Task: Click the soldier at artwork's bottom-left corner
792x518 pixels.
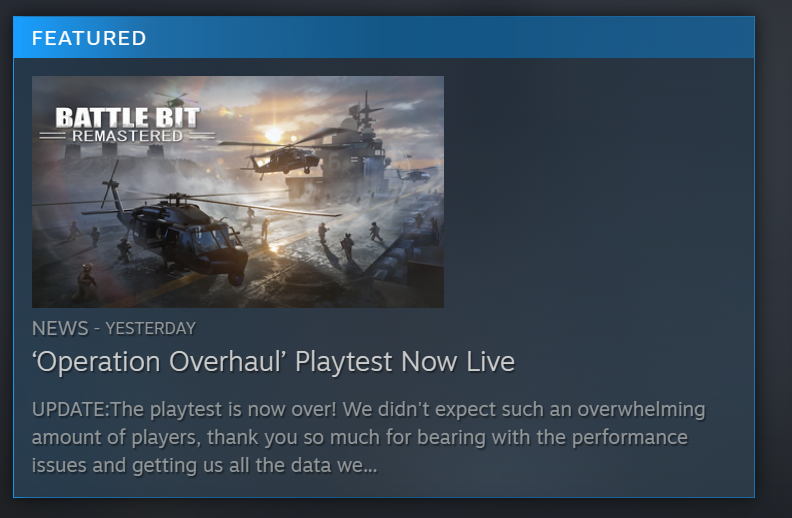Action: coord(86,282)
